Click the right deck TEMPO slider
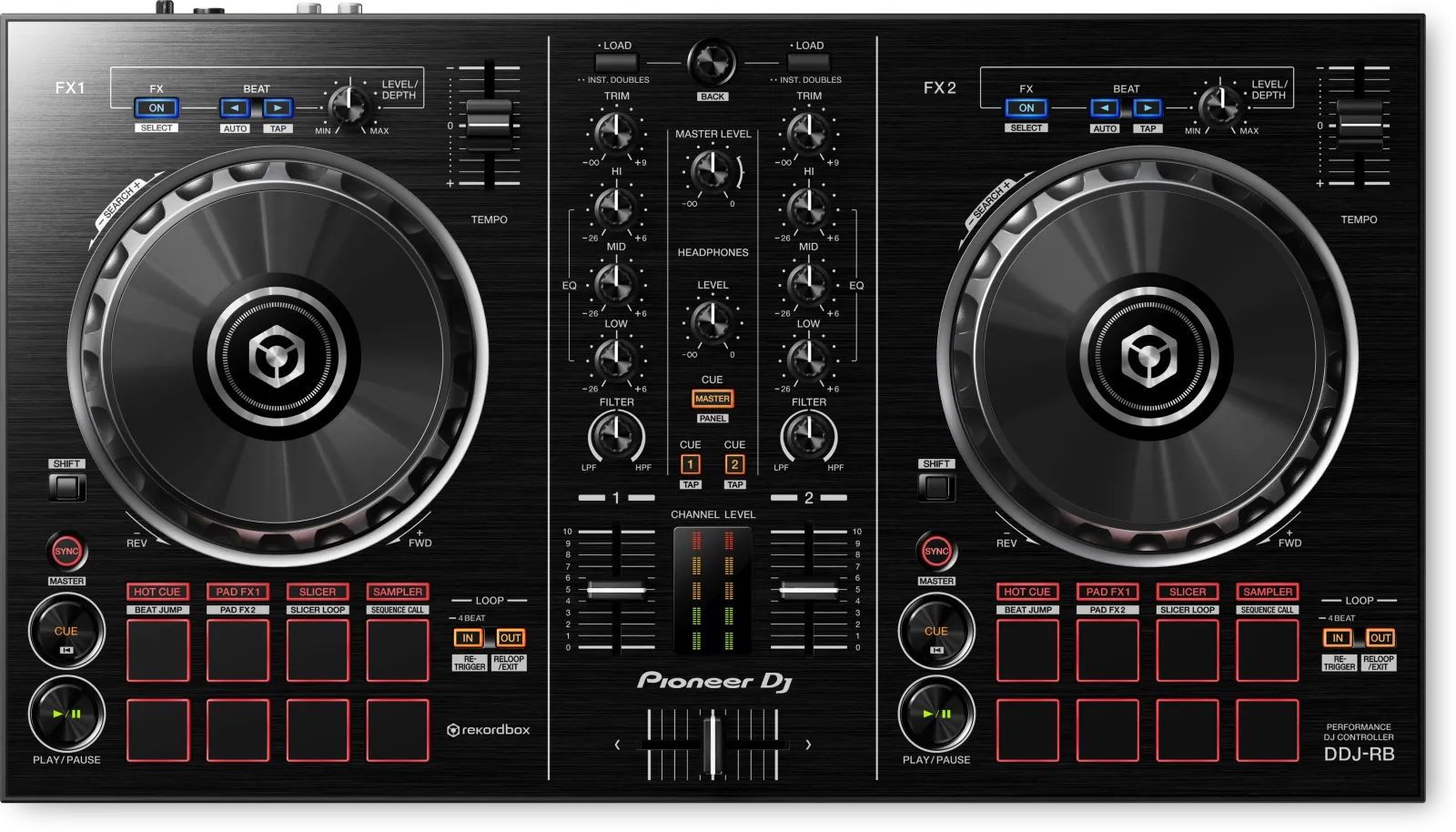Screen dimensions: 1456x832 coord(1360,125)
